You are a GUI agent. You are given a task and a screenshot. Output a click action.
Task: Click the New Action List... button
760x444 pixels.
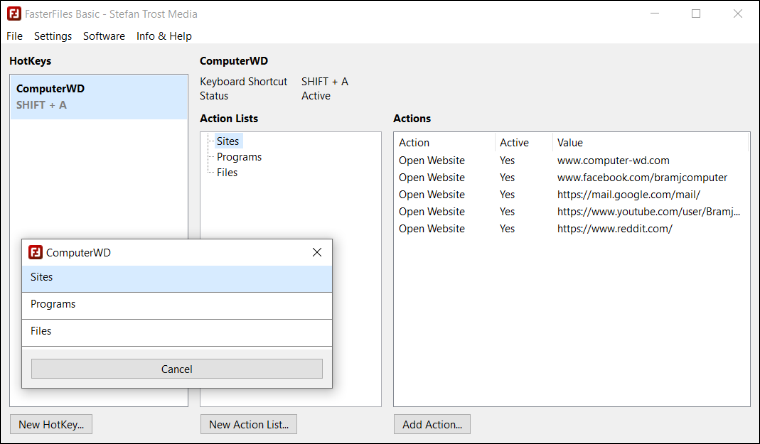coord(249,424)
